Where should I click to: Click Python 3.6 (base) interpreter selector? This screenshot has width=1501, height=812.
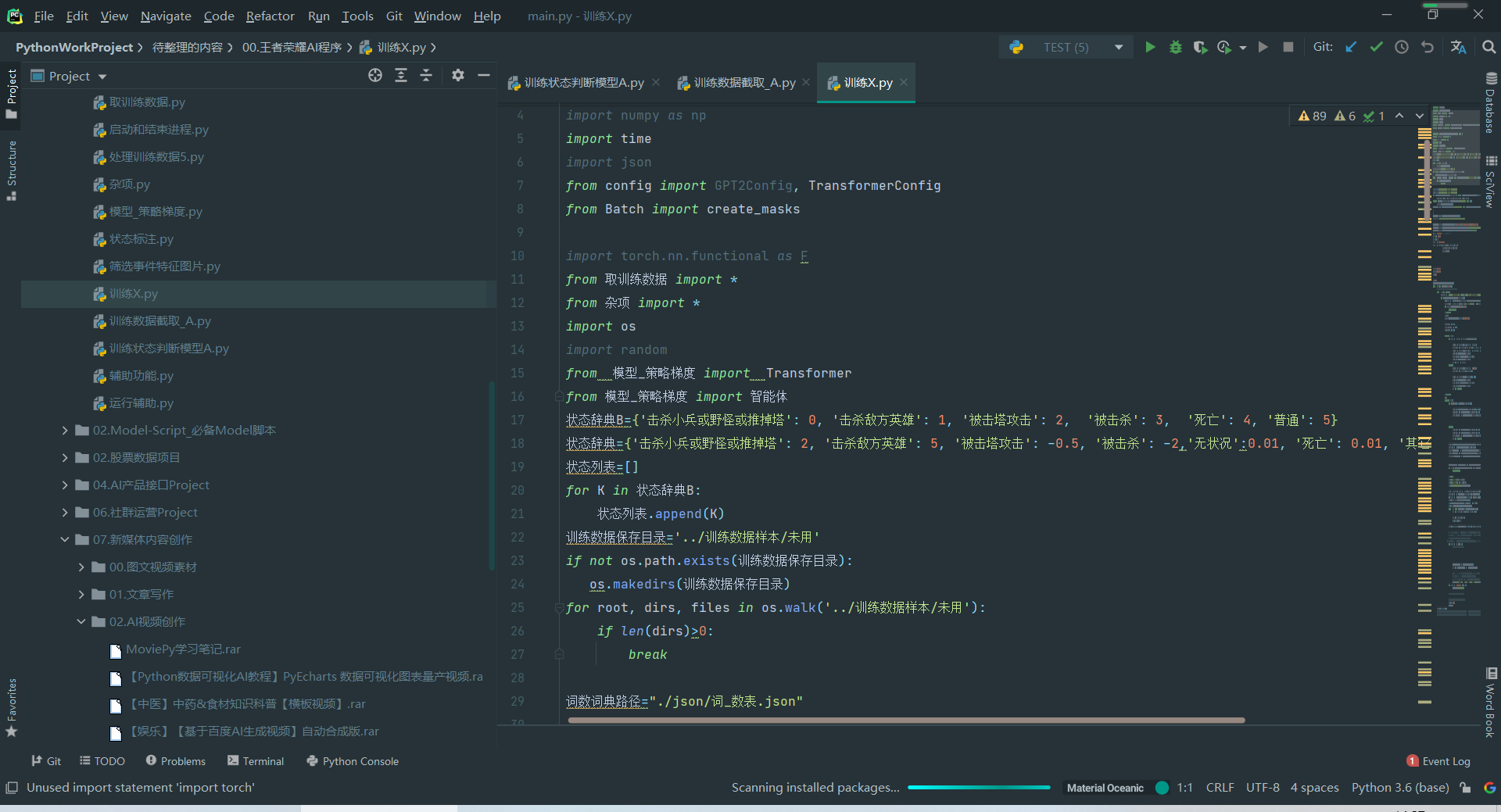click(x=1400, y=787)
